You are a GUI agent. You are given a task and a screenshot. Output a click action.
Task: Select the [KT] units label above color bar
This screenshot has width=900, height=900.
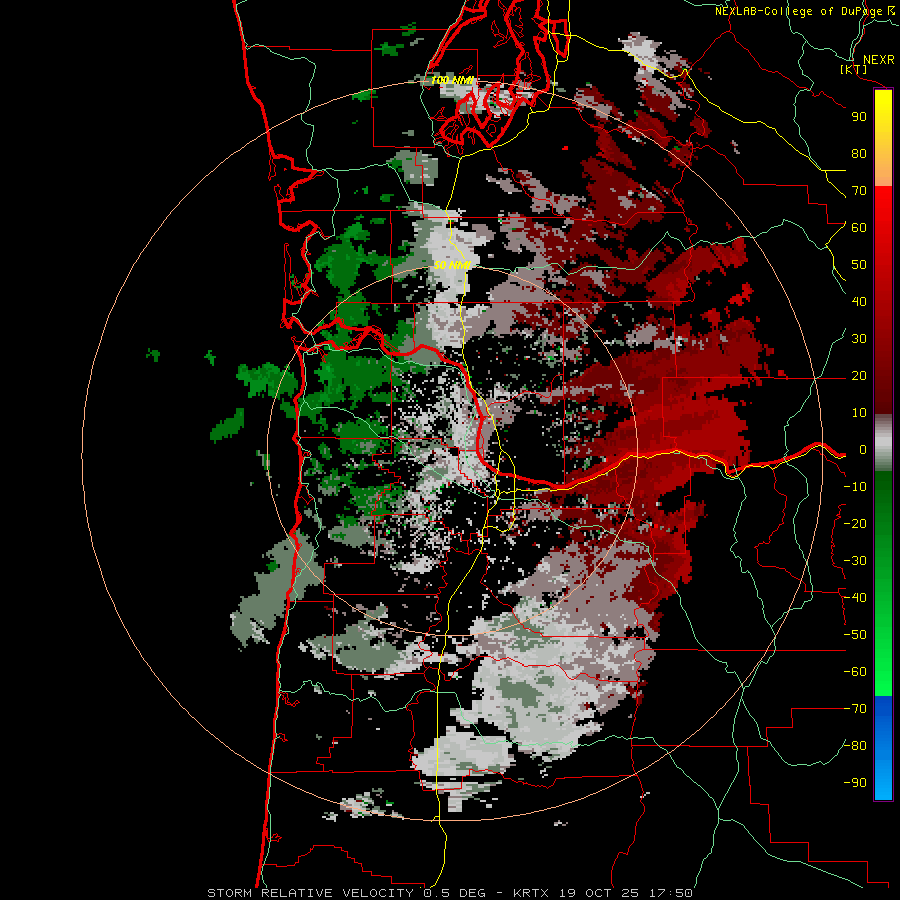(x=853, y=69)
